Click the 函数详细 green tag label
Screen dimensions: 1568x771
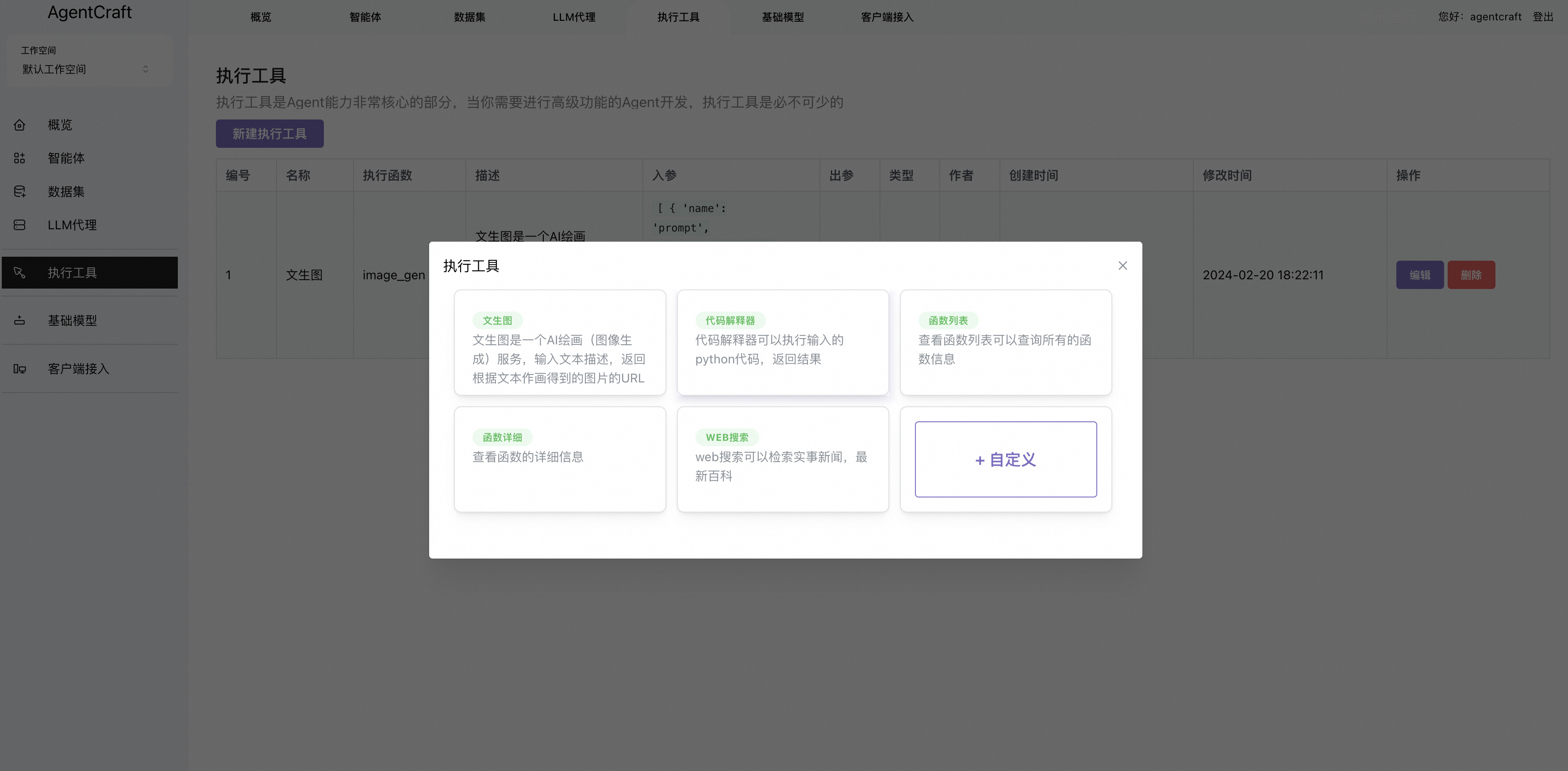pyautogui.click(x=502, y=437)
